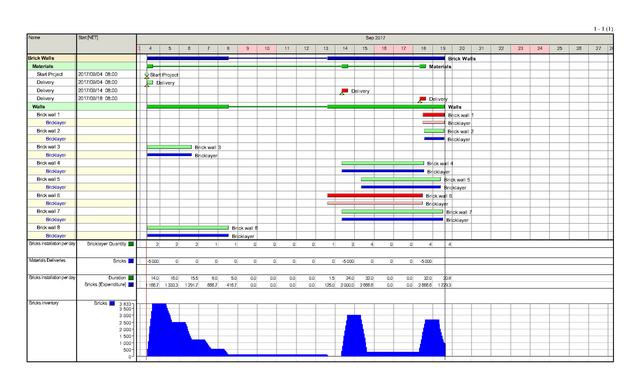Select the Bricklayer row under Brick wall 8
The height and width of the screenshot is (389, 640).
click(56, 236)
